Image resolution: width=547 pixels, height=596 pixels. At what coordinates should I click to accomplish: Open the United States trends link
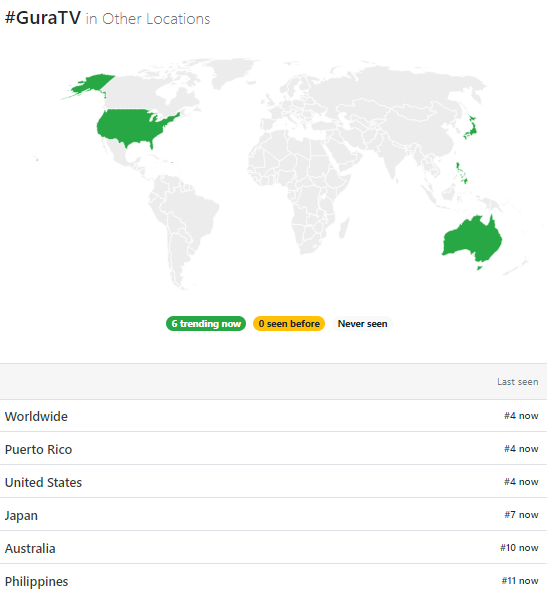(43, 482)
